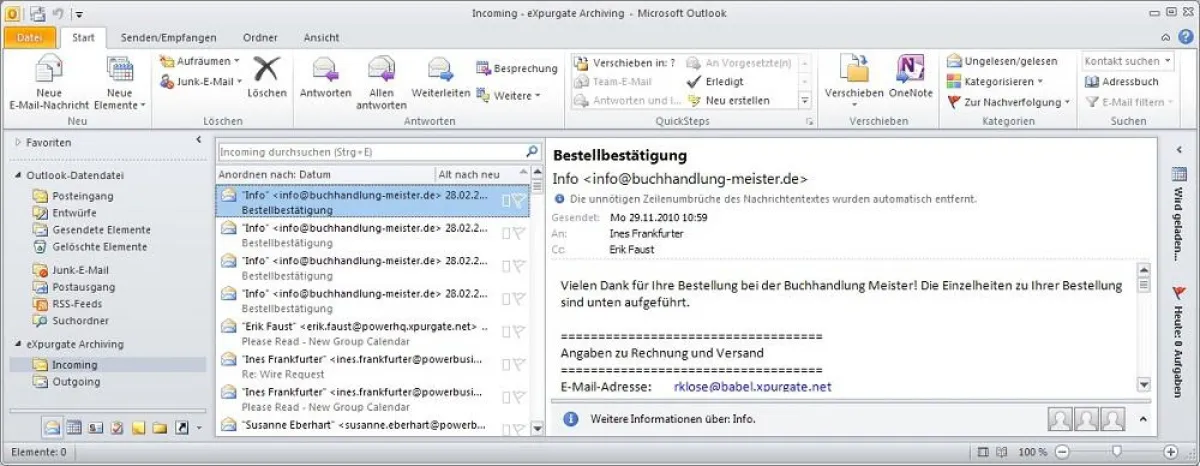This screenshot has width=1200, height=466.
Task: Click Allen antworten icon
Action: [381, 70]
